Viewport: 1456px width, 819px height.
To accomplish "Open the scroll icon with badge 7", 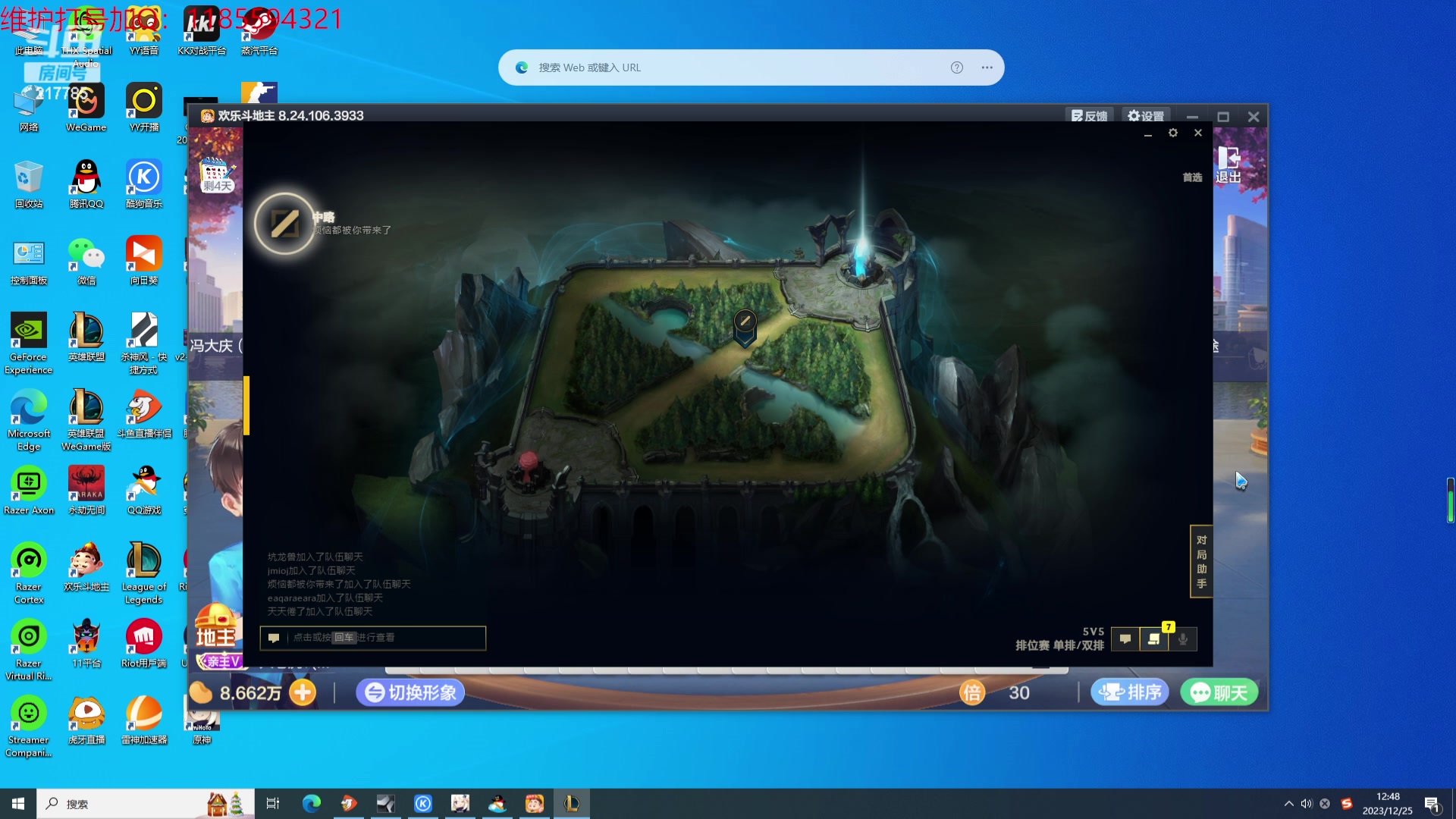I will click(1154, 639).
